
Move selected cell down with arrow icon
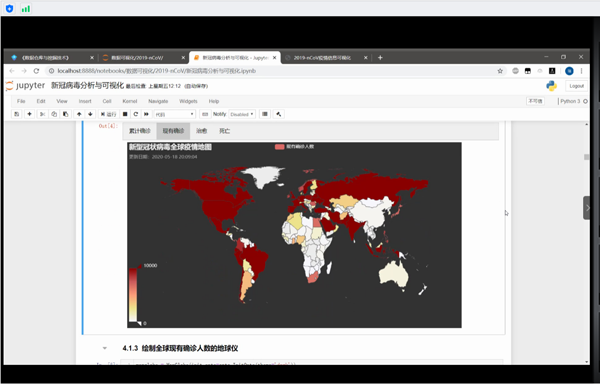coord(90,114)
